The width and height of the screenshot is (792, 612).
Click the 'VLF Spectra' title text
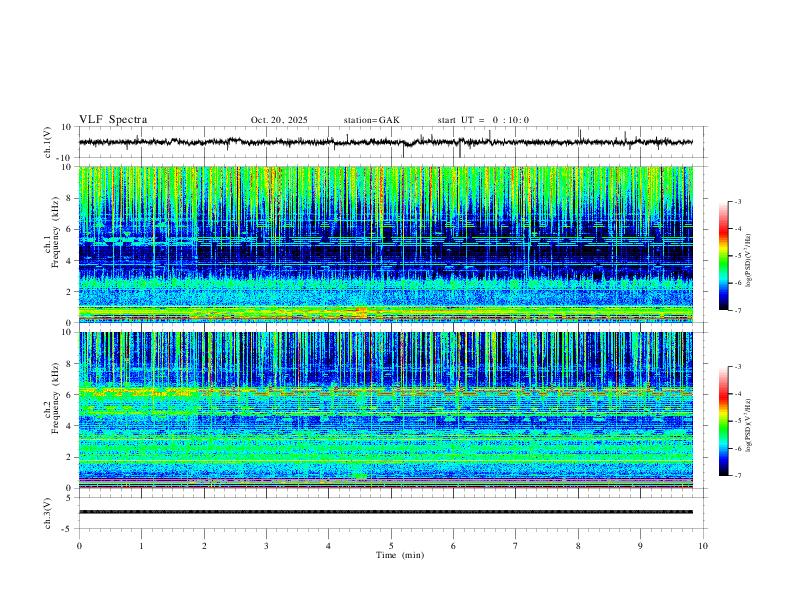pos(113,120)
